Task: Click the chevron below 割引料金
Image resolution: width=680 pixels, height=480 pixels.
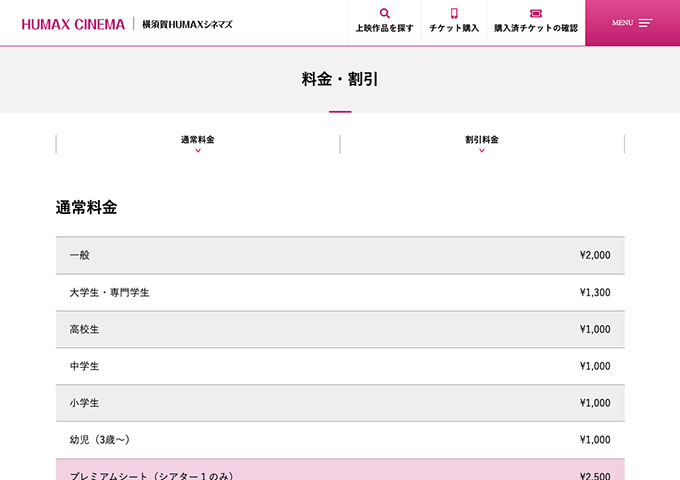Action: click(x=482, y=151)
